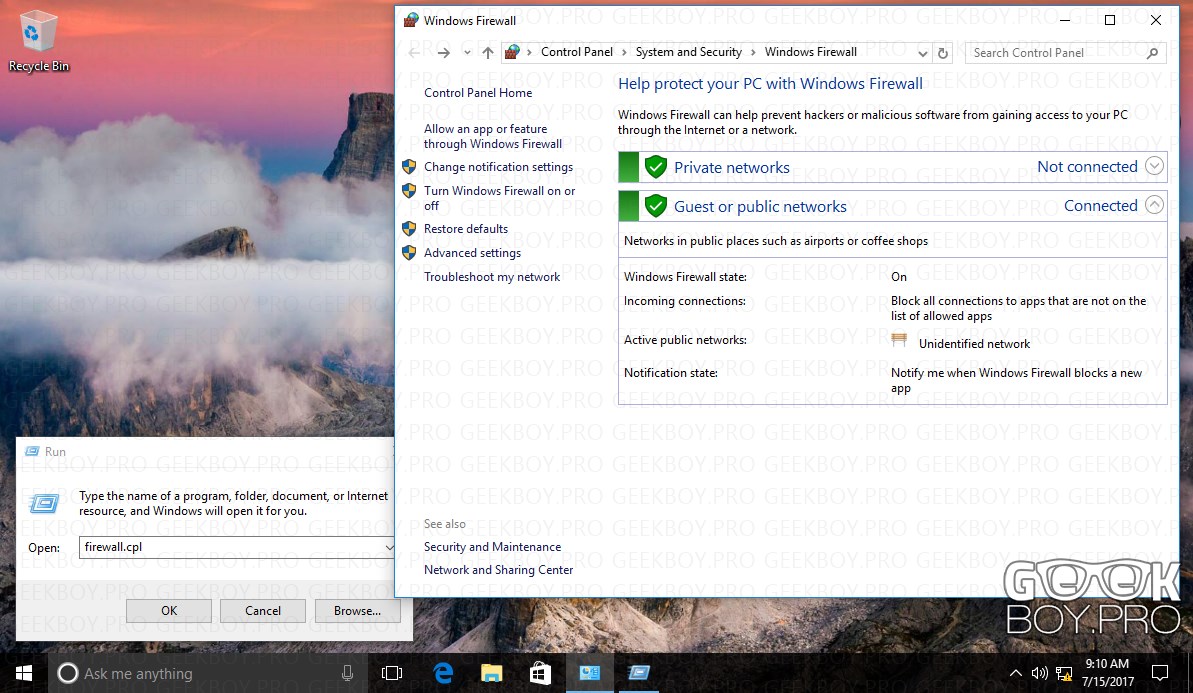Minimize the Windows Firewall window
The width and height of the screenshot is (1193, 693).
click(x=1065, y=21)
